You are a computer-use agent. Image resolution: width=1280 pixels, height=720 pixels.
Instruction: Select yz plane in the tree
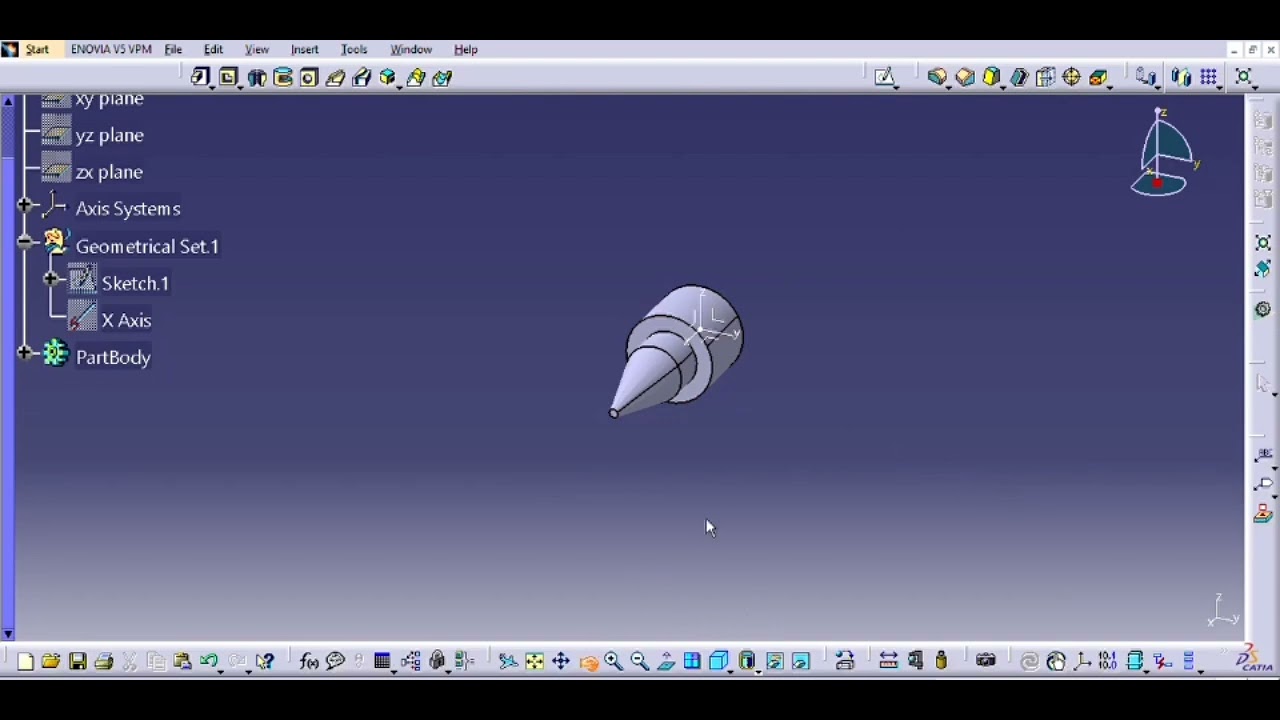tap(109, 135)
